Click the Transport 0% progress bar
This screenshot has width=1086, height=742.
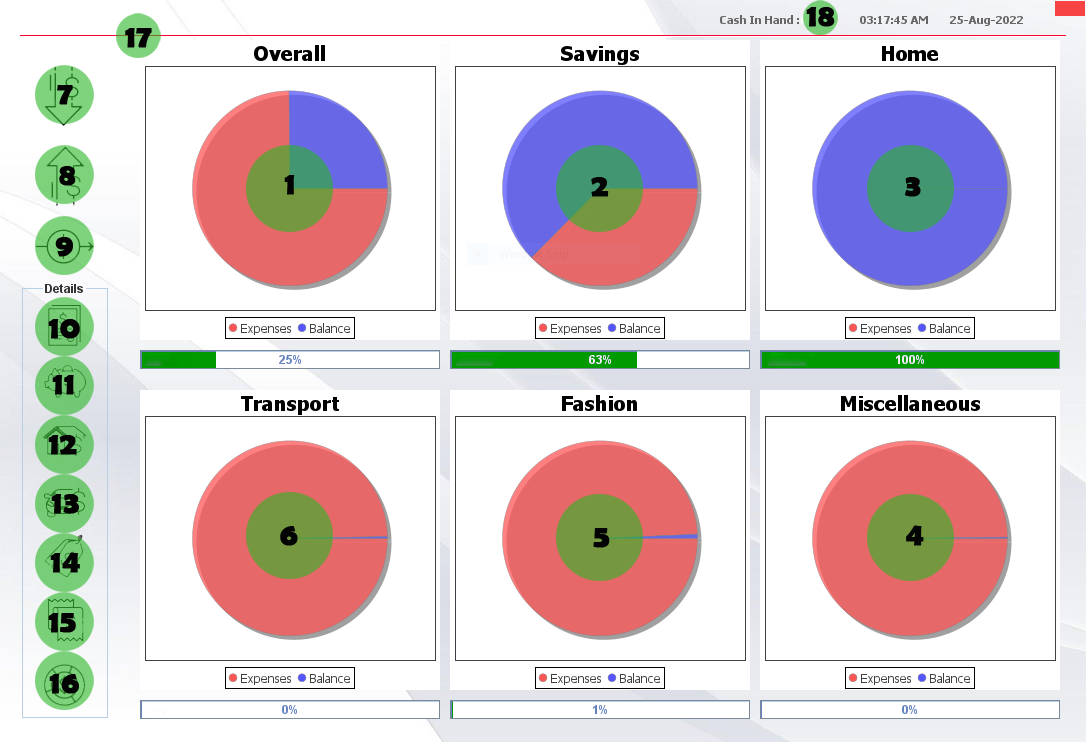290,709
